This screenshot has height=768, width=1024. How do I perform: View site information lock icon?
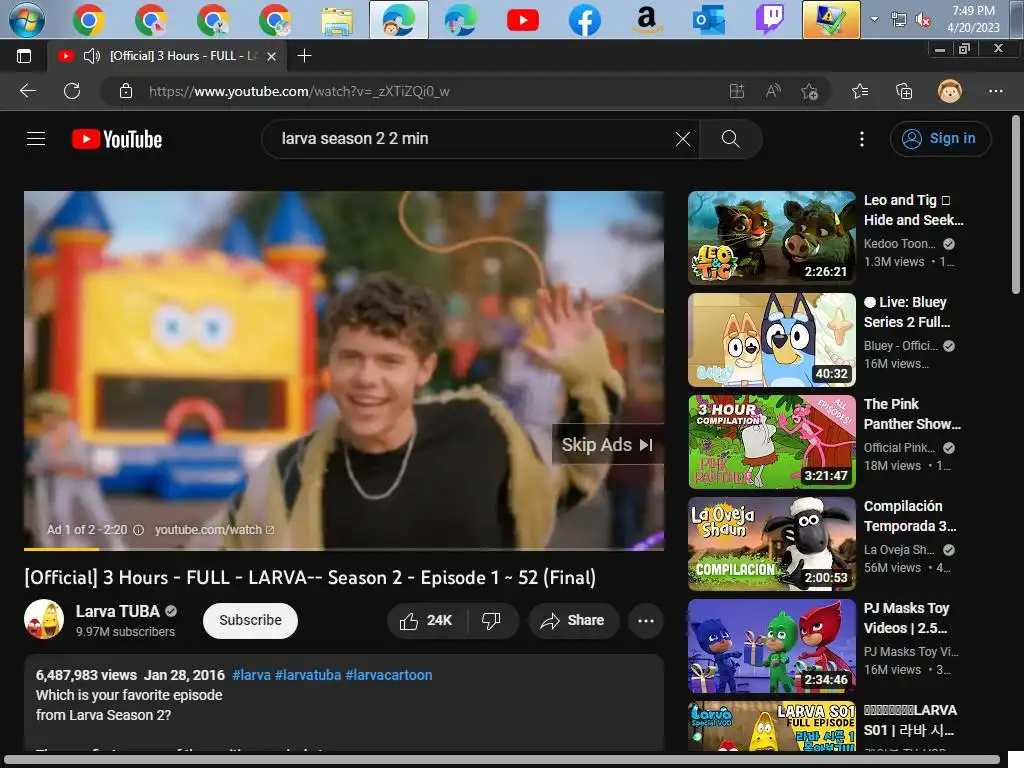(x=126, y=91)
